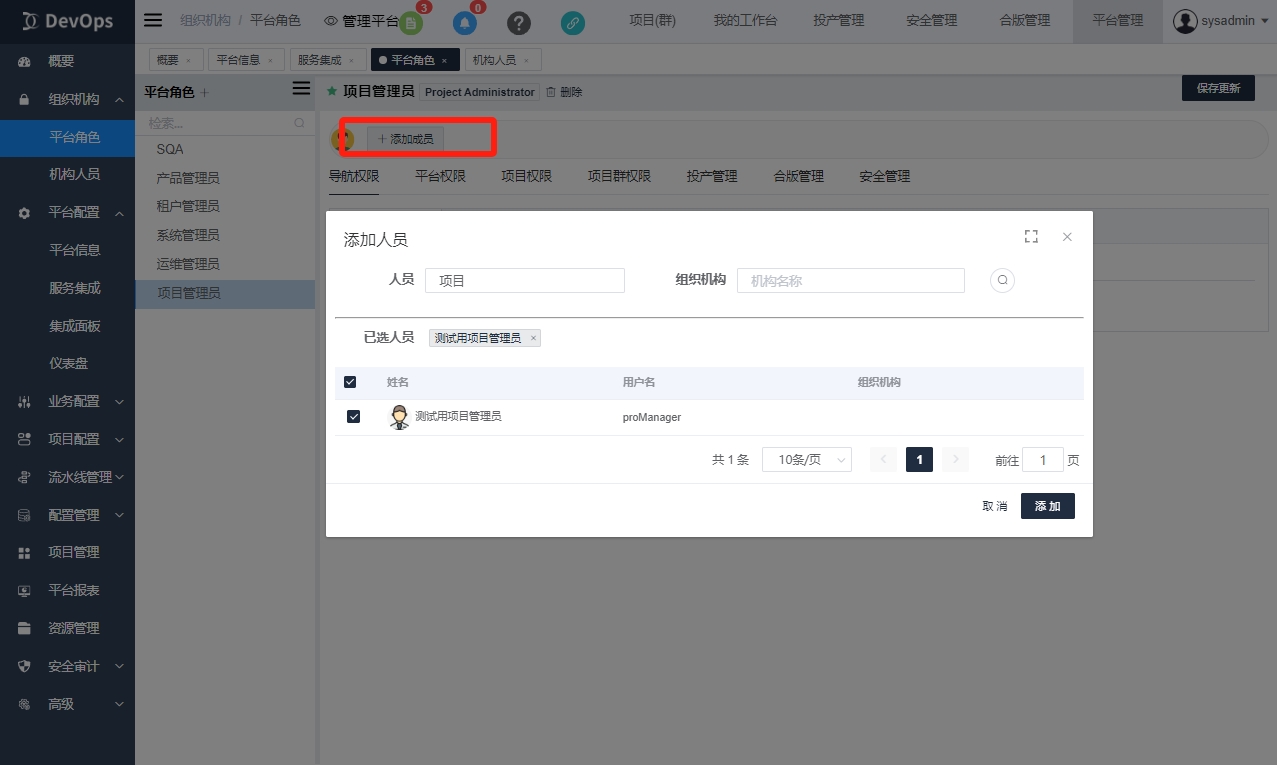
Task: Click the hamburger icon in 平台角色 panel header
Action: pyautogui.click(x=301, y=89)
